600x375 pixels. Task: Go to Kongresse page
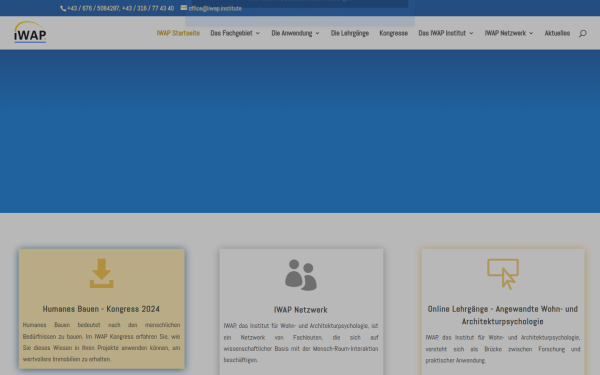tap(393, 33)
